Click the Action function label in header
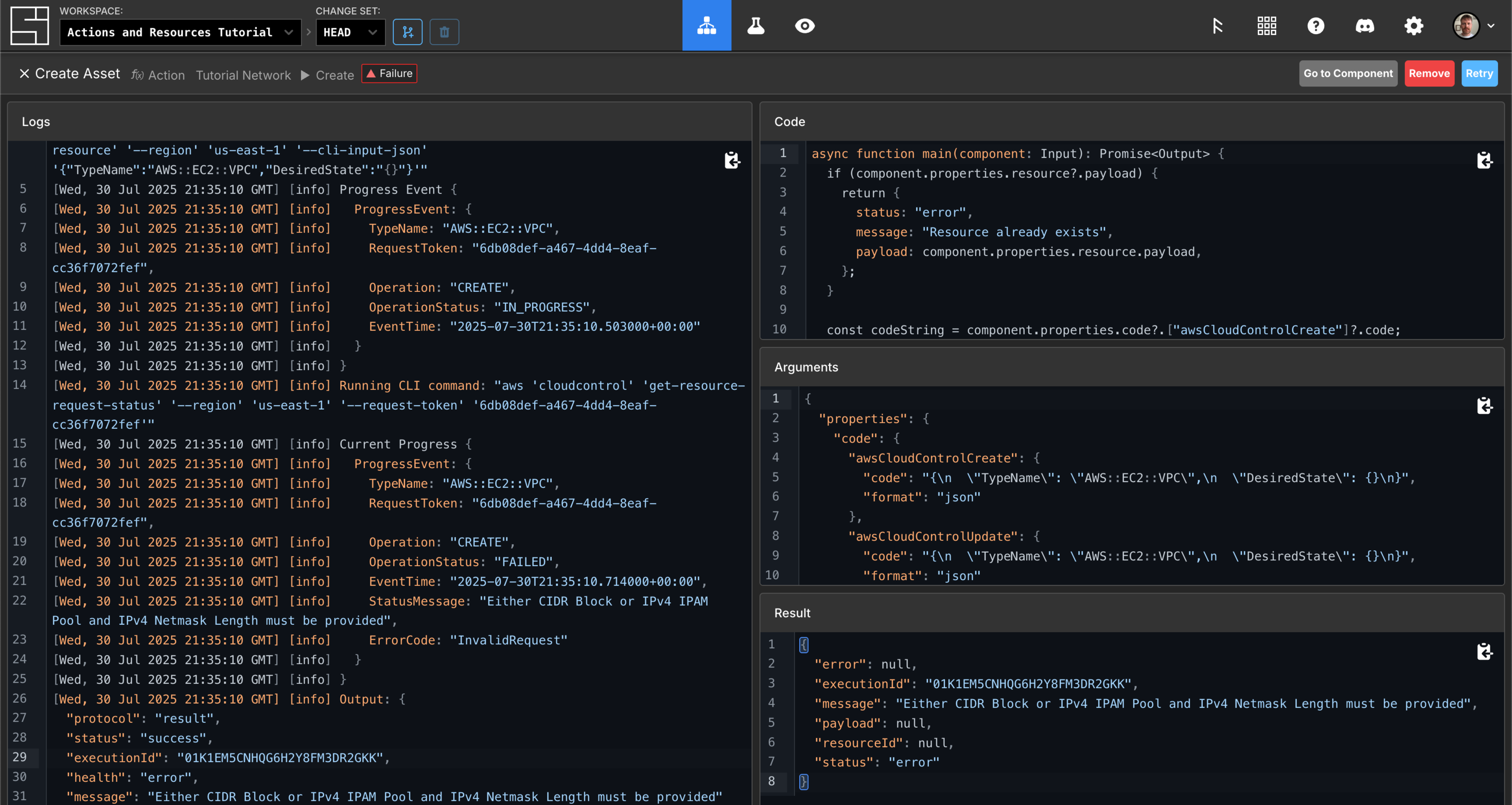The image size is (1512, 805). pyautogui.click(x=157, y=75)
